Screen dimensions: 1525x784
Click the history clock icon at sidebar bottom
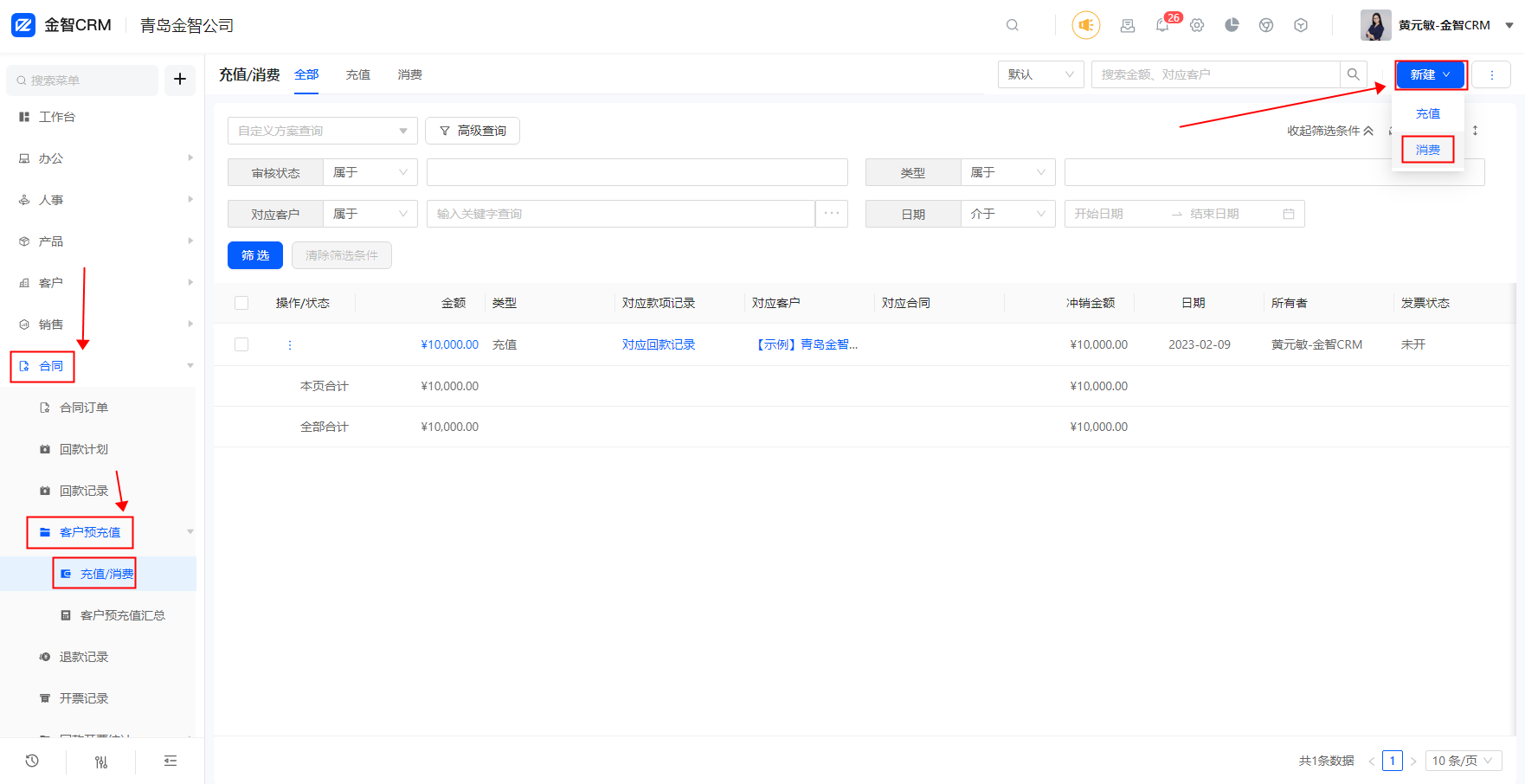(x=32, y=761)
